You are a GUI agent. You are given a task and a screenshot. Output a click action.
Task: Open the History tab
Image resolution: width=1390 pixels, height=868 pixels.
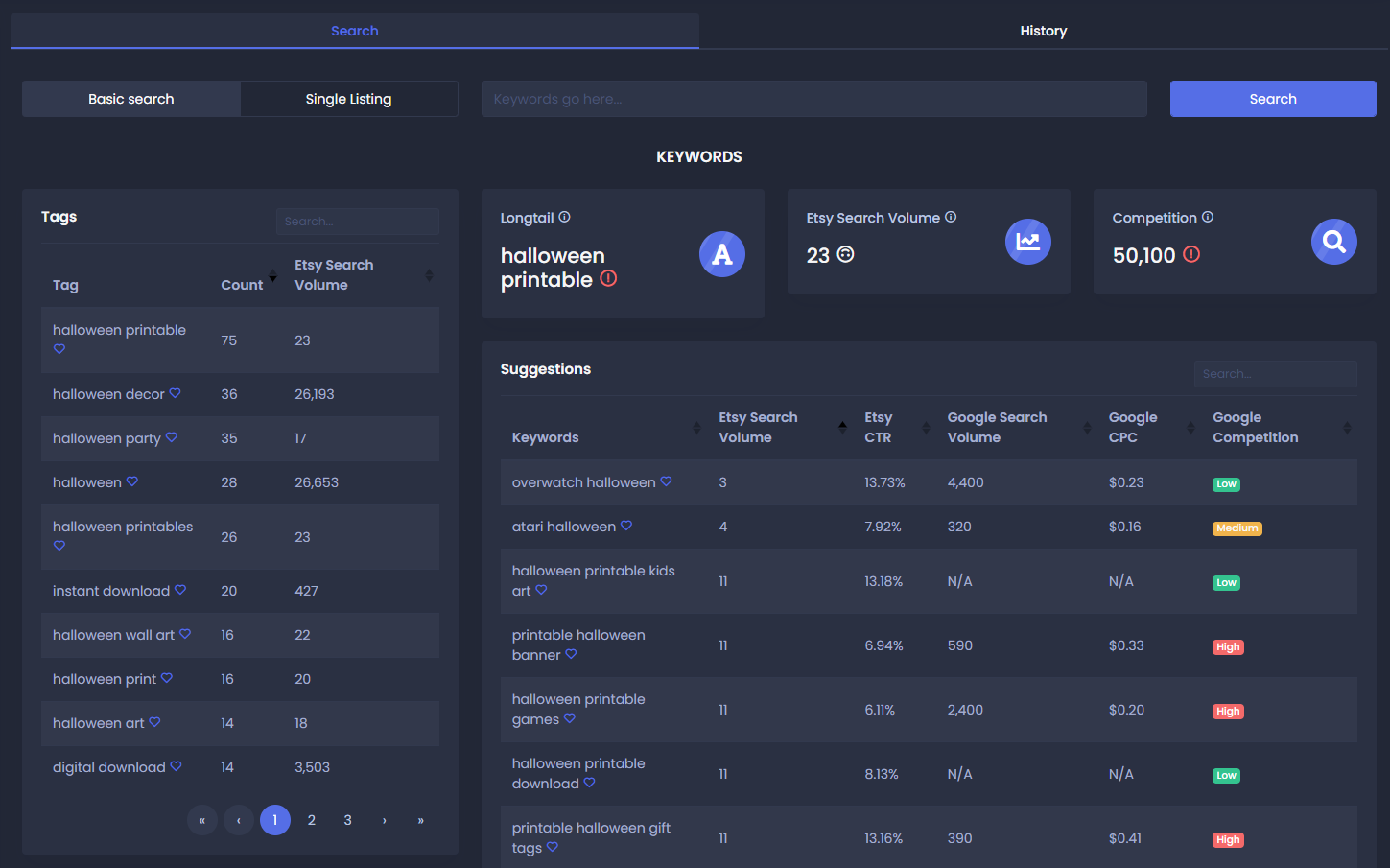[1044, 31]
